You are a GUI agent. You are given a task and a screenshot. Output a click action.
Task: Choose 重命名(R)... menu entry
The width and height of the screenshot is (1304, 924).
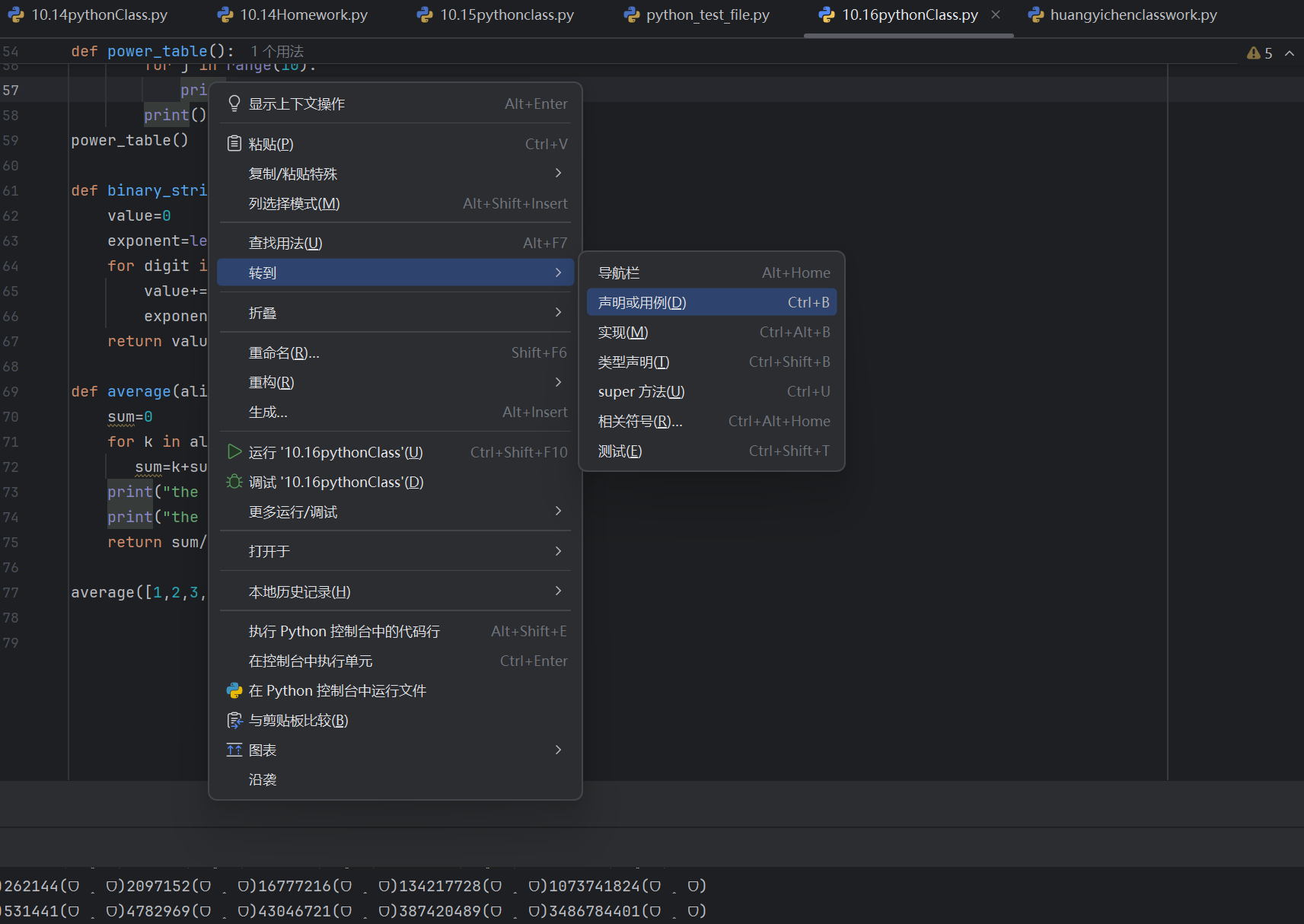[x=395, y=352]
